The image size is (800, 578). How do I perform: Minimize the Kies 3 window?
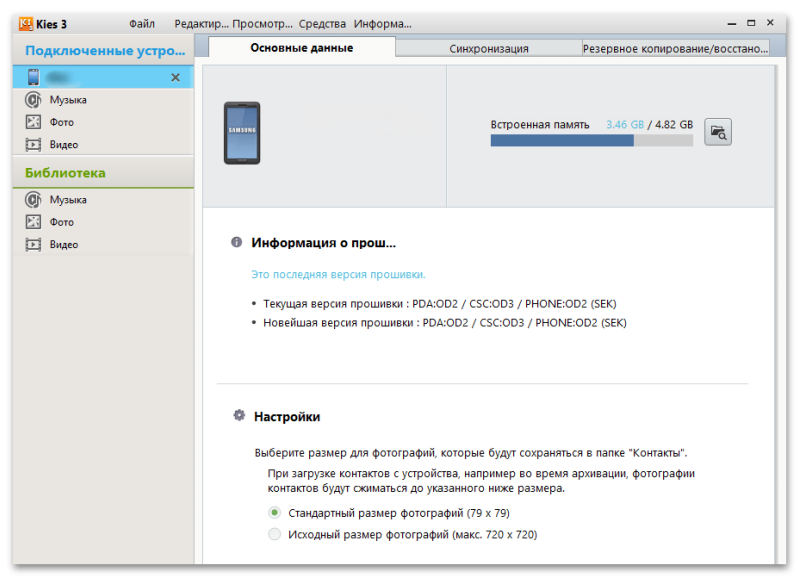(x=732, y=23)
